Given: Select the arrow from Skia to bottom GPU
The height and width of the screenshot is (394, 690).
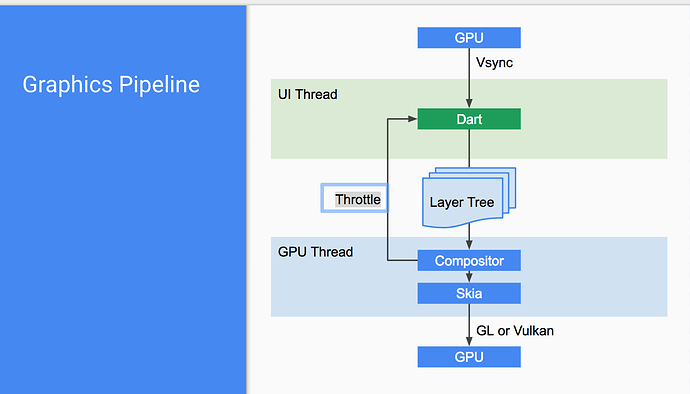Looking at the screenshot, I should tap(469, 325).
